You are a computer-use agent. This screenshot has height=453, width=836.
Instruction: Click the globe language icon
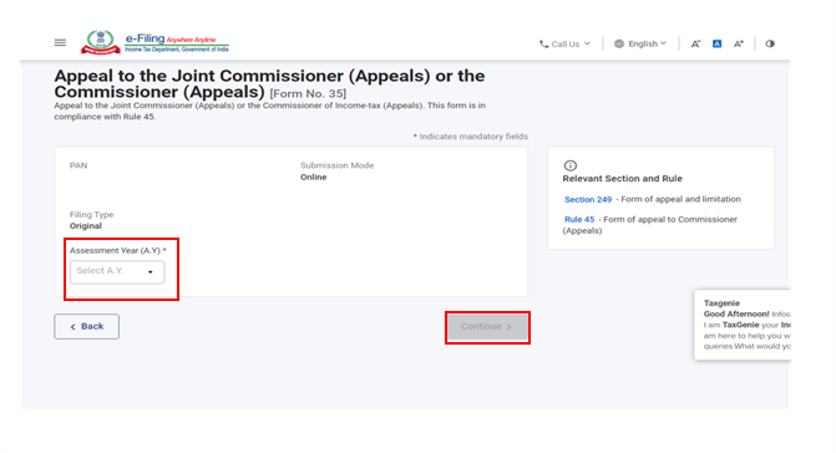point(619,44)
